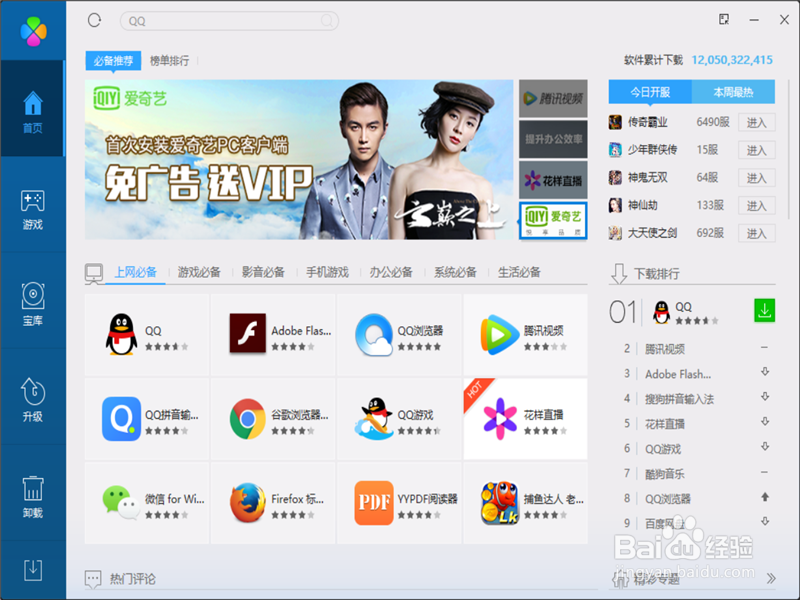Click the main 爱奇艺 免广告送VIP banner
Image resolution: width=800 pixels, height=600 pixels.
[299, 159]
